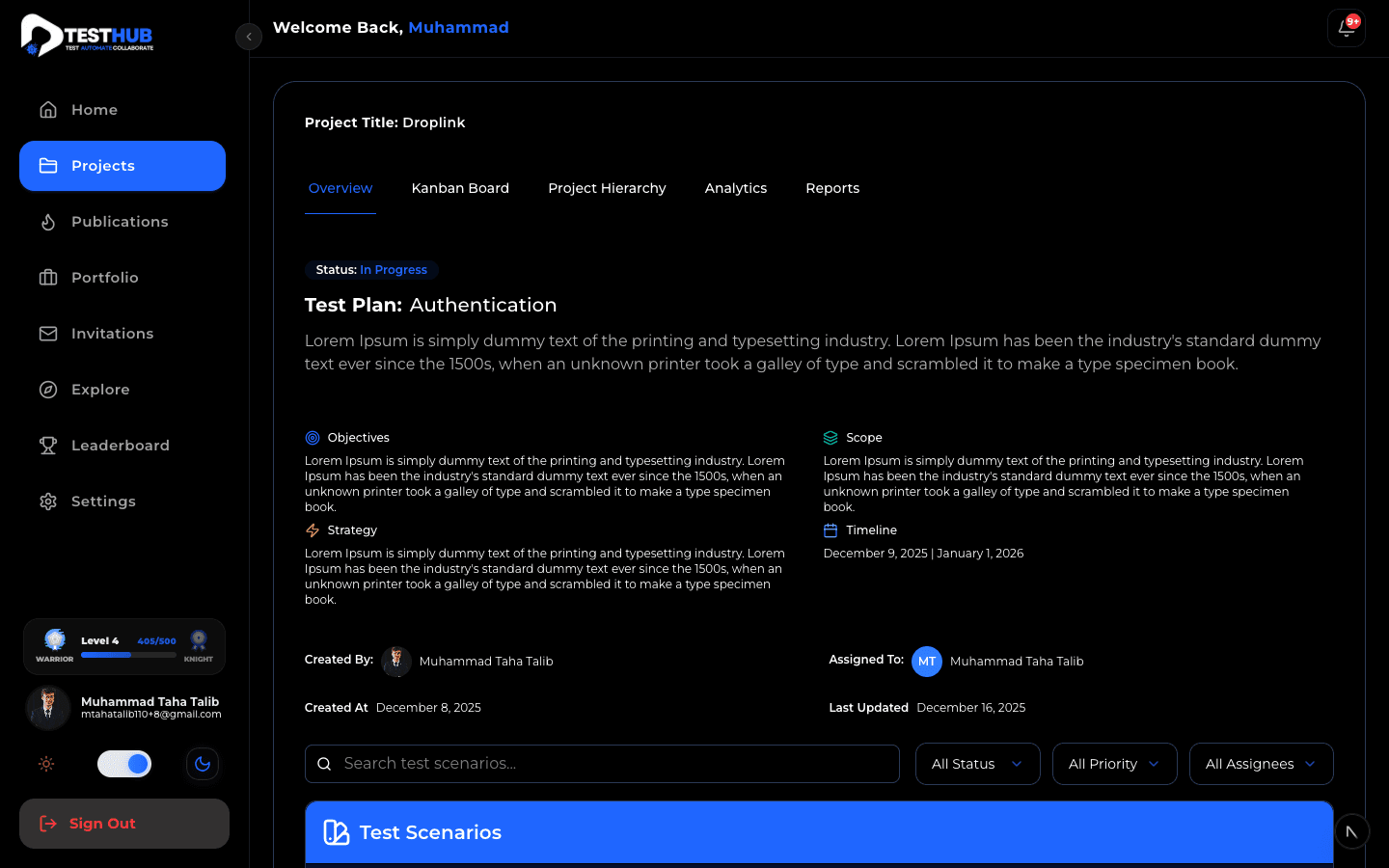Click the Objectives target icon
This screenshot has width=1389, height=868.
(313, 438)
